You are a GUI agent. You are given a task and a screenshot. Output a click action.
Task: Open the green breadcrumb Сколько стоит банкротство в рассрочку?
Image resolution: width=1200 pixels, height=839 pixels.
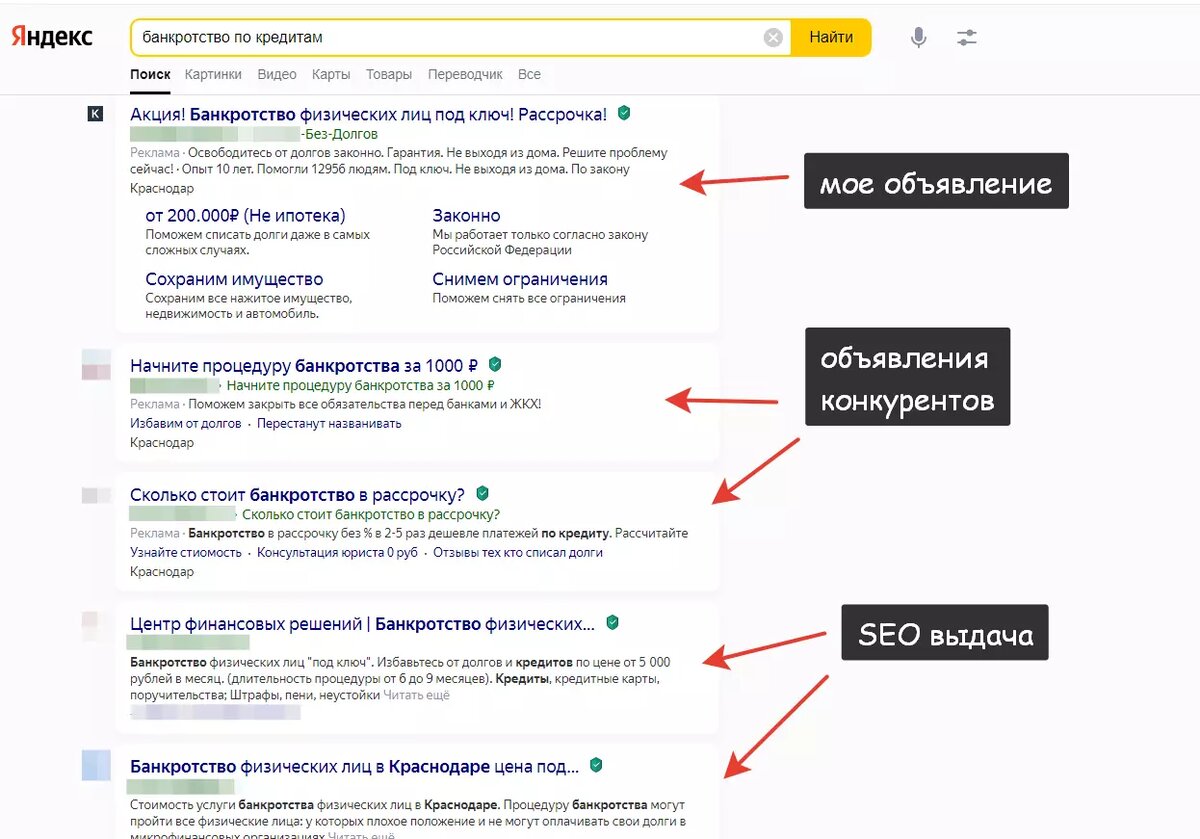(371, 515)
